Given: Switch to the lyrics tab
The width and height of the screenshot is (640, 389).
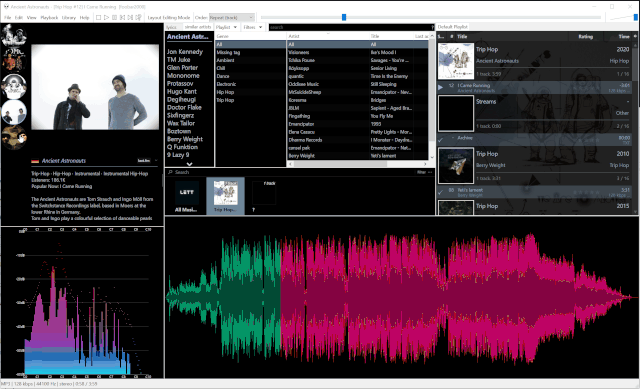Looking at the screenshot, I should pyautogui.click(x=171, y=27).
